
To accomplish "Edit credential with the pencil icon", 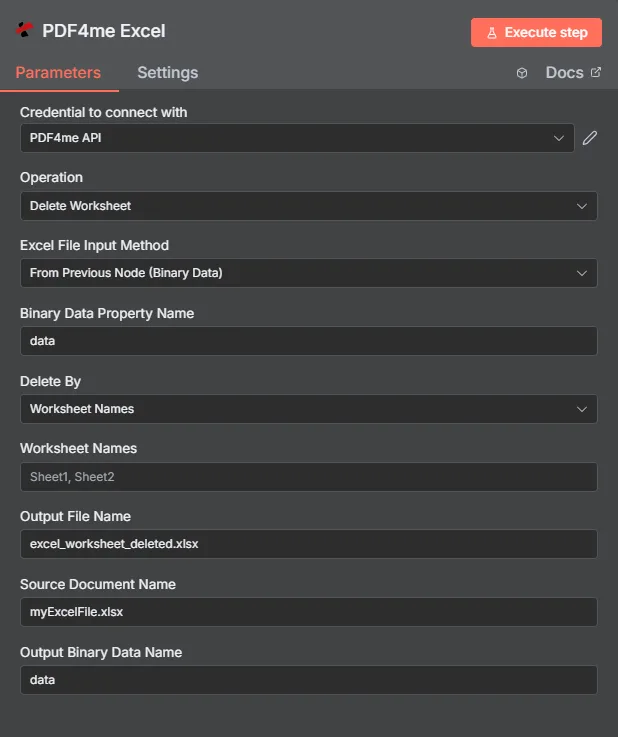I will pos(590,138).
